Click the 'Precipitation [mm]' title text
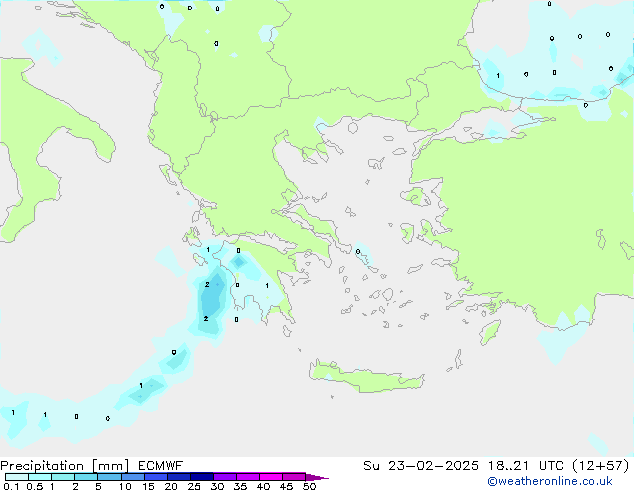Image resolution: width=634 pixels, height=490 pixels. click(65, 466)
